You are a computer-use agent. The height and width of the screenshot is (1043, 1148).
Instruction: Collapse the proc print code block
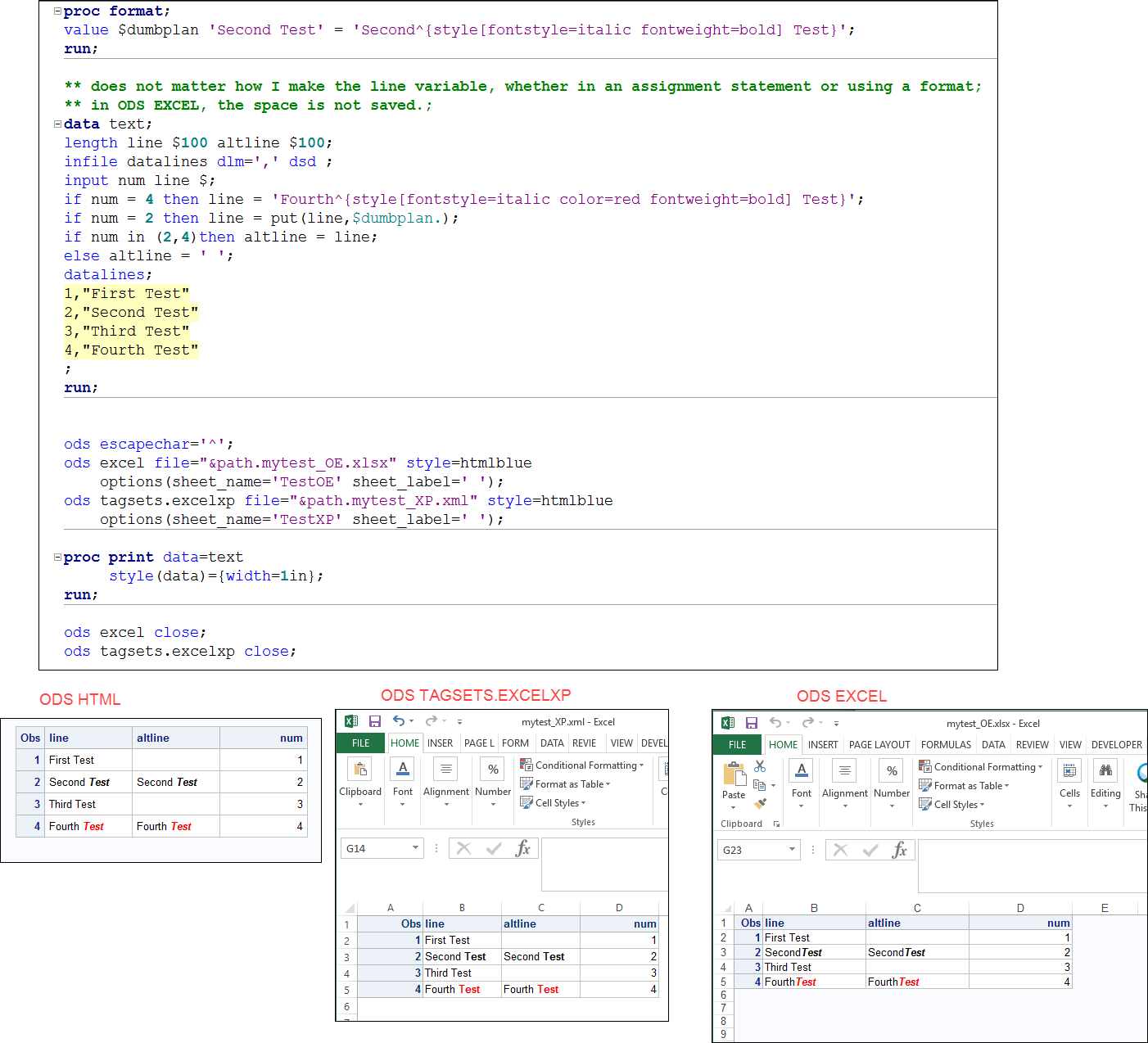click(56, 557)
